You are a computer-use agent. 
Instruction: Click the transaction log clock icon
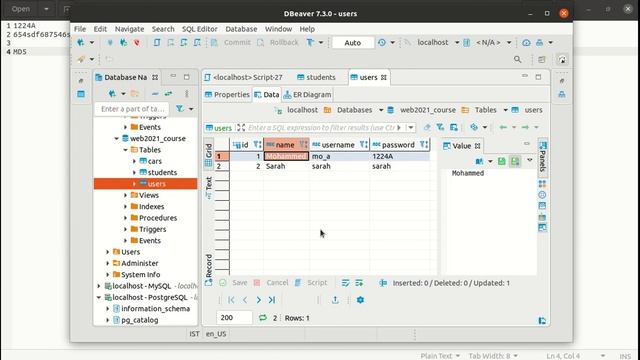click(x=382, y=42)
